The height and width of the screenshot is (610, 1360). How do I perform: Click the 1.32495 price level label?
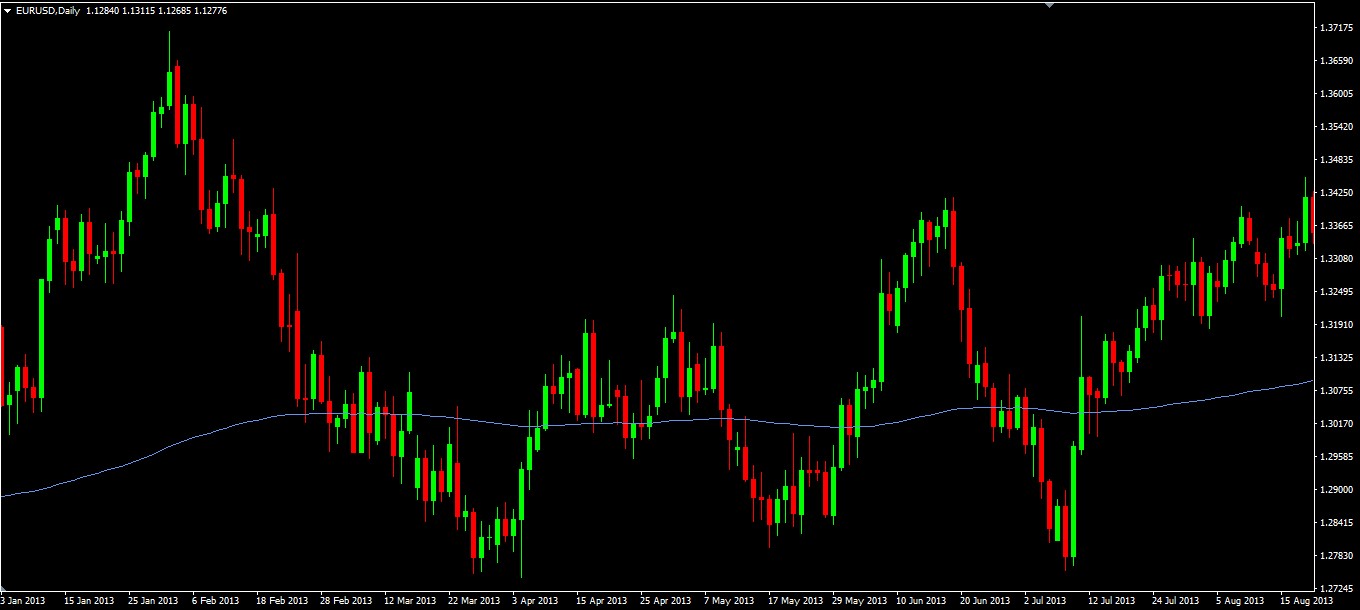pos(1336,292)
